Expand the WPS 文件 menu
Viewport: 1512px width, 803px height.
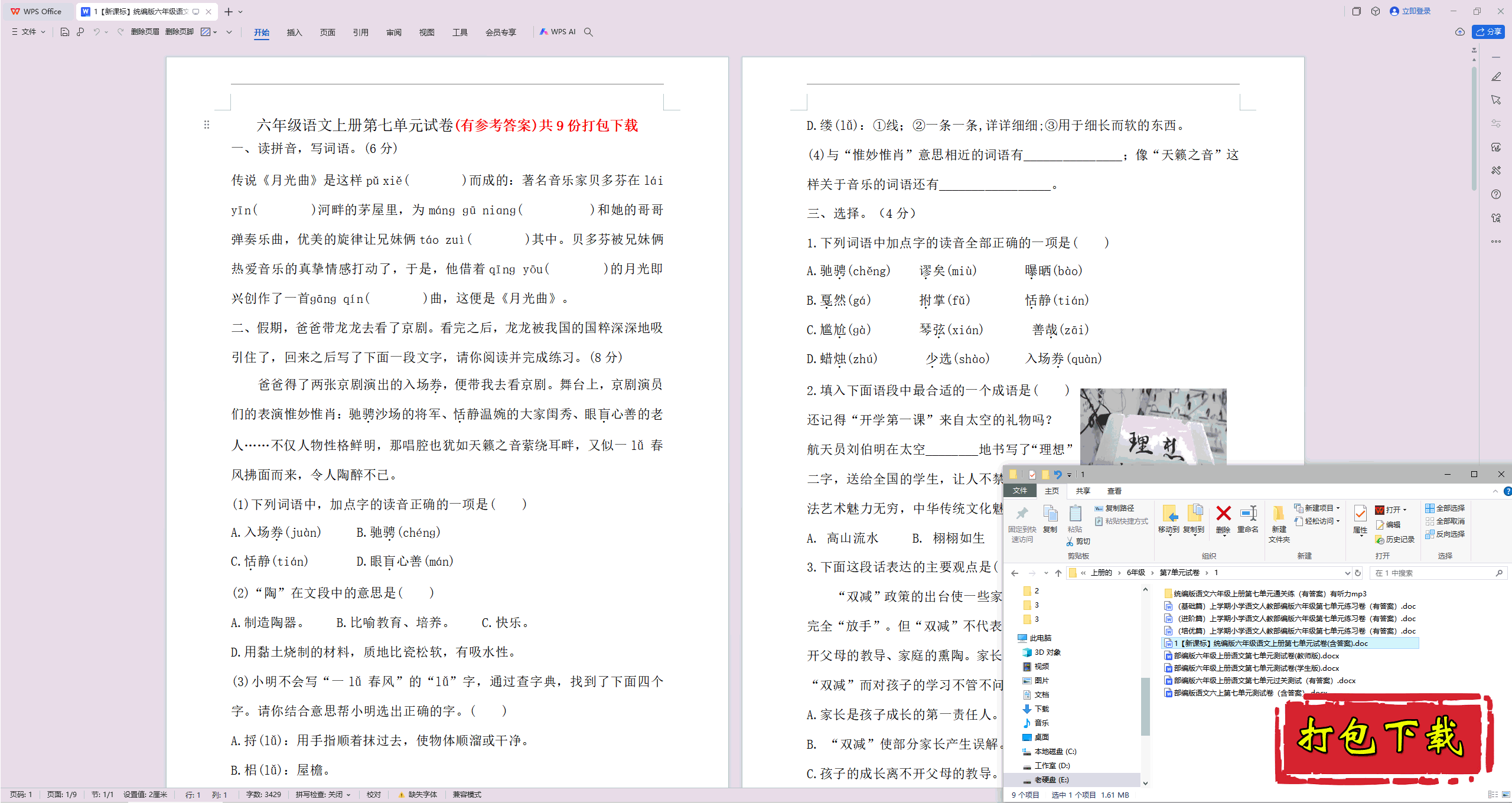click(x=28, y=32)
